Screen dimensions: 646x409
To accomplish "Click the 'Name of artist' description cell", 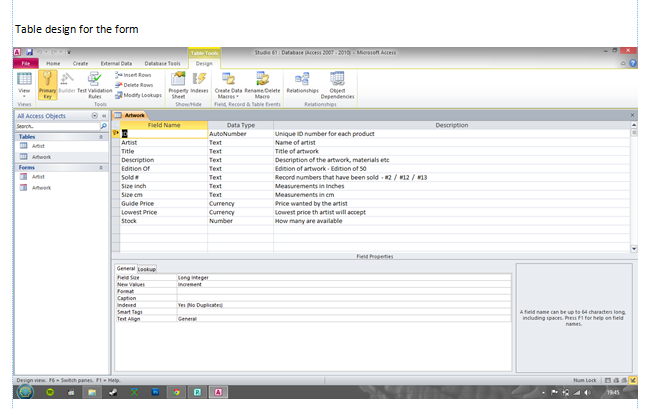I will click(452, 143).
